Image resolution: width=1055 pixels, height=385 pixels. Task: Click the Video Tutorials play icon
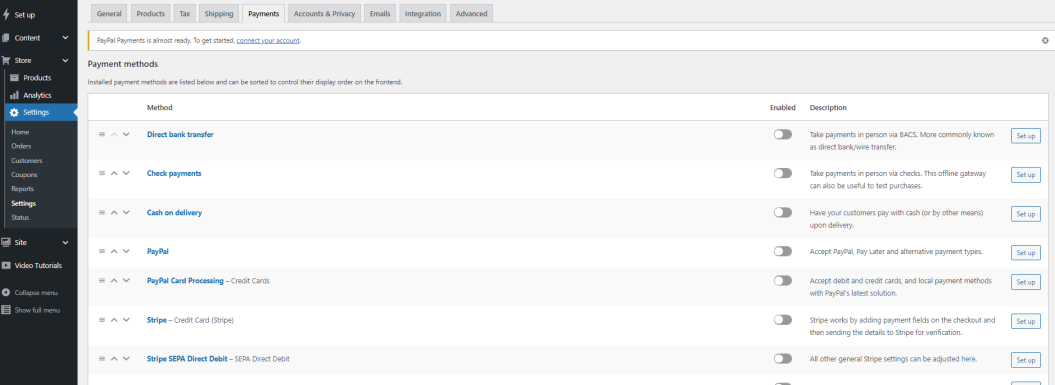point(6,265)
